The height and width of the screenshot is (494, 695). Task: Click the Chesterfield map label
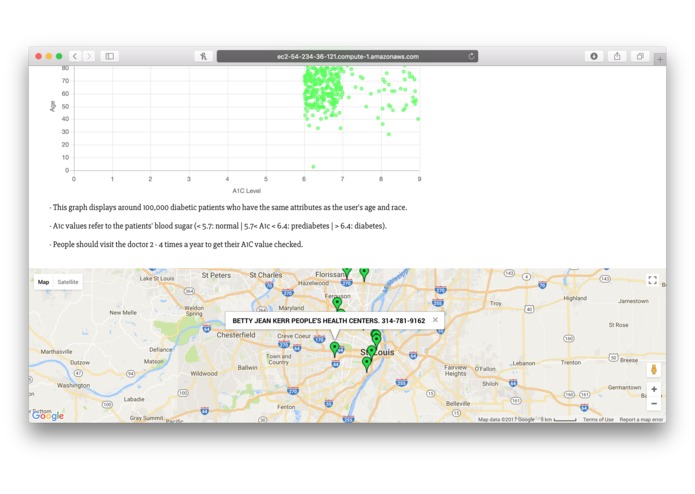(236, 335)
